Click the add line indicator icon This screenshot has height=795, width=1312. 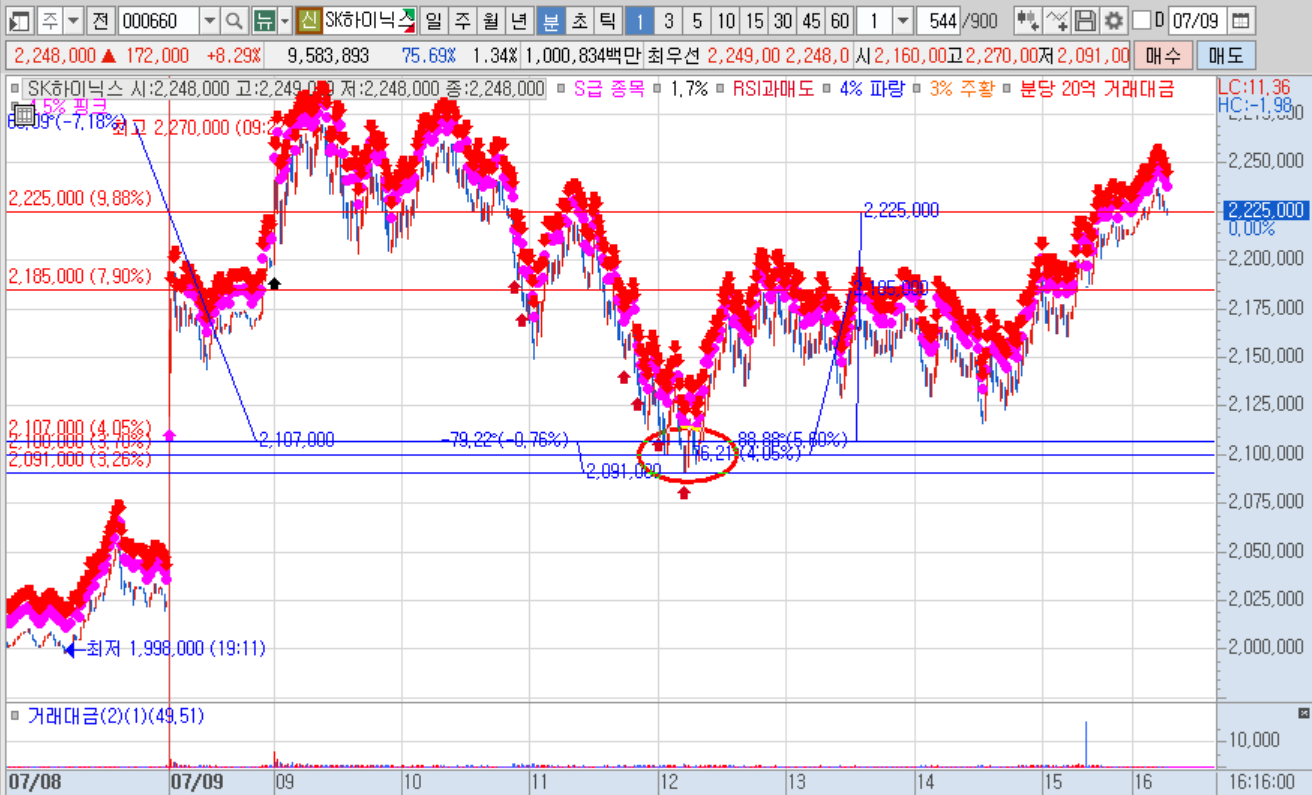click(x=1056, y=20)
